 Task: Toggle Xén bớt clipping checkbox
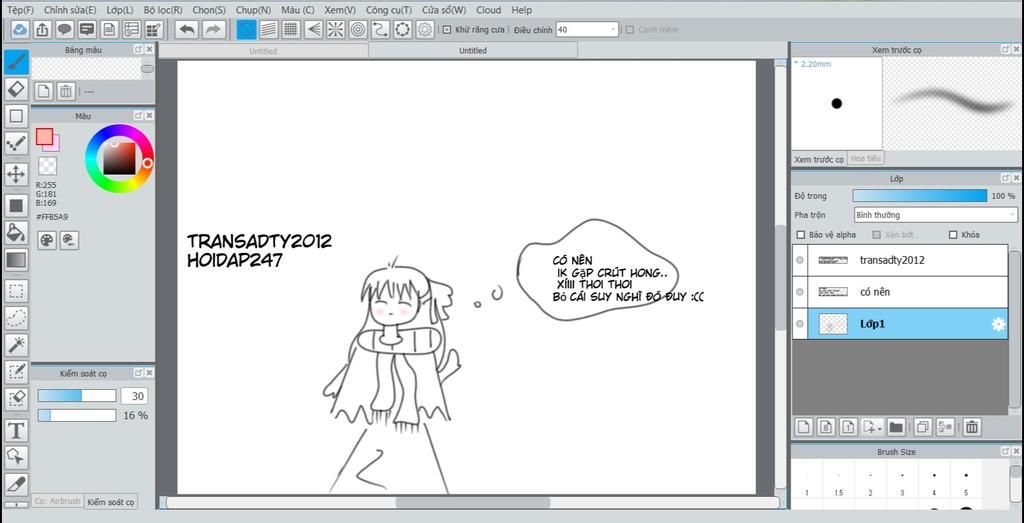pos(877,235)
